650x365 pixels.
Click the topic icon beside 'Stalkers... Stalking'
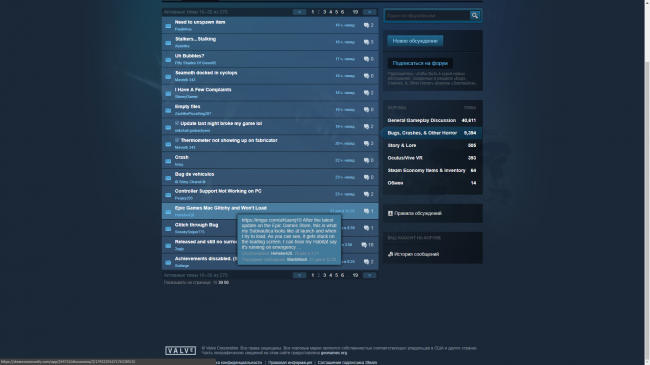pos(168,43)
